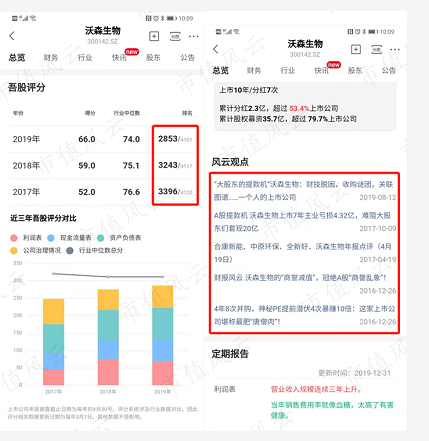Switch to 行业 tab in left screen

[x=85, y=58]
